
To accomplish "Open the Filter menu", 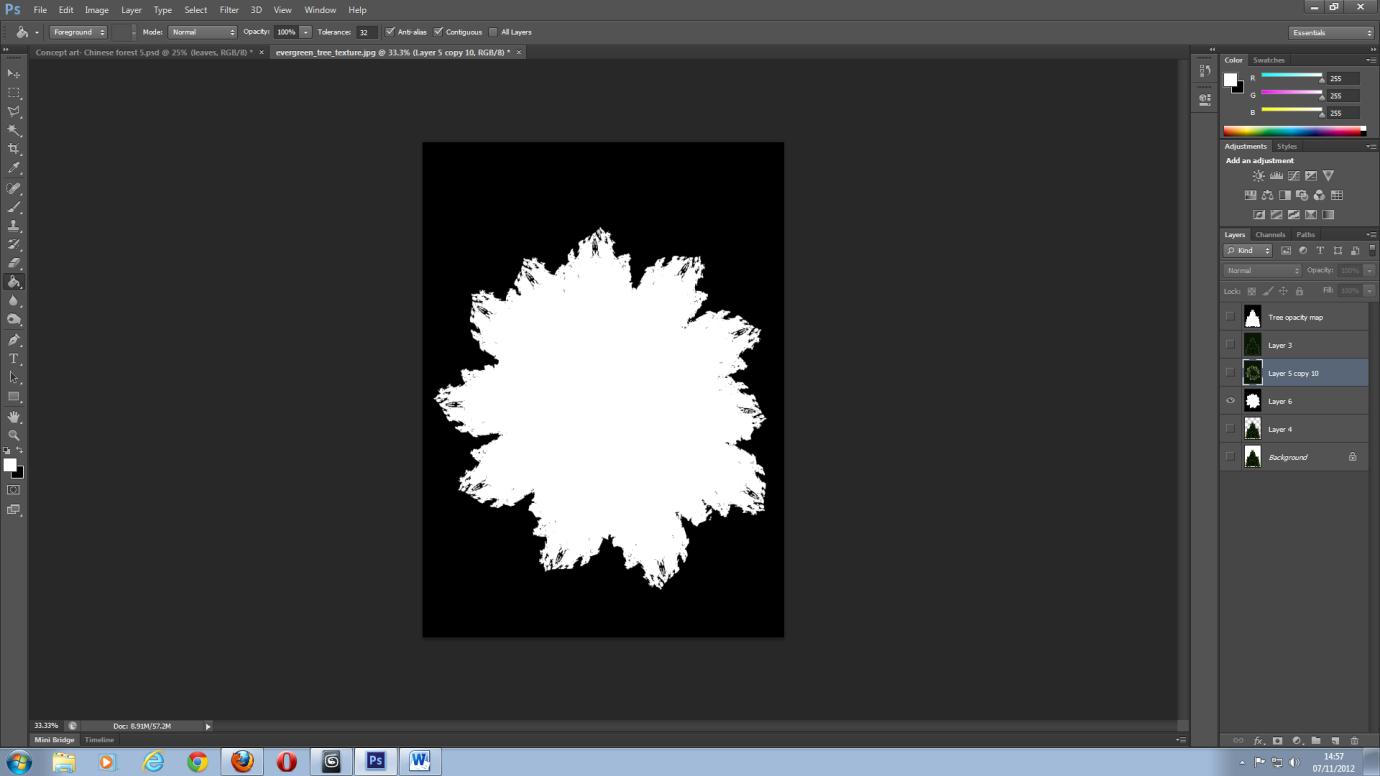I will tap(229, 9).
